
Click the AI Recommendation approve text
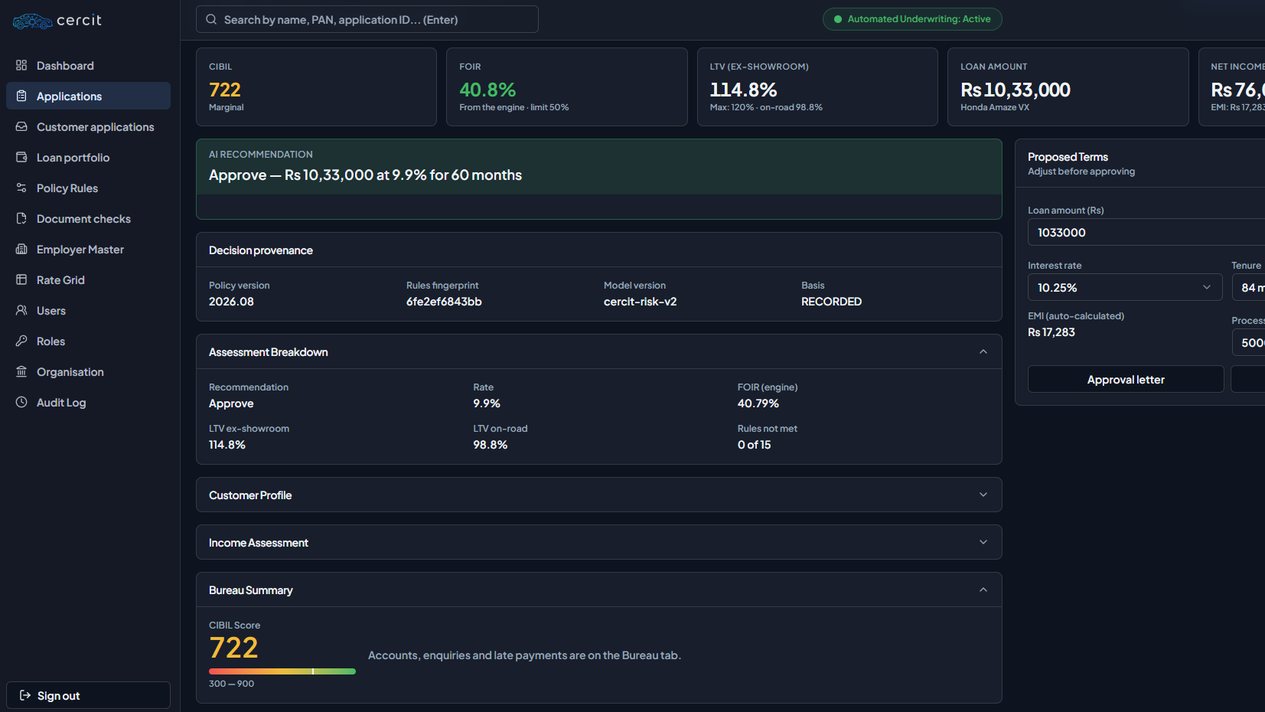(x=365, y=175)
